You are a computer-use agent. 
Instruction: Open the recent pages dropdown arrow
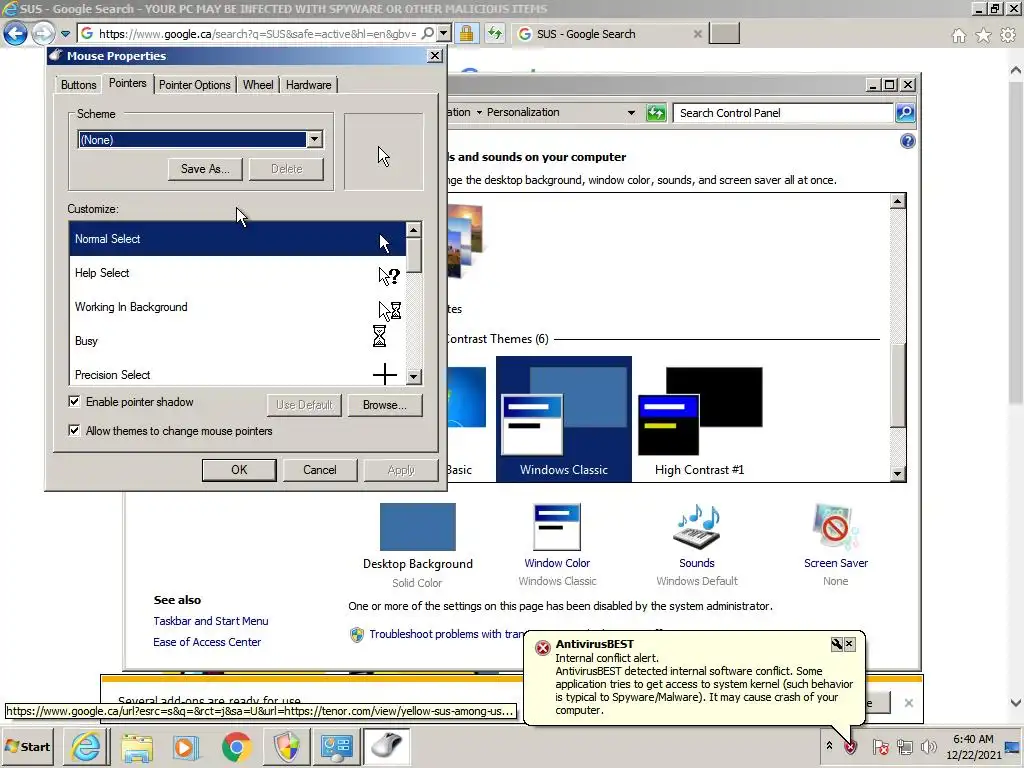(x=65, y=33)
